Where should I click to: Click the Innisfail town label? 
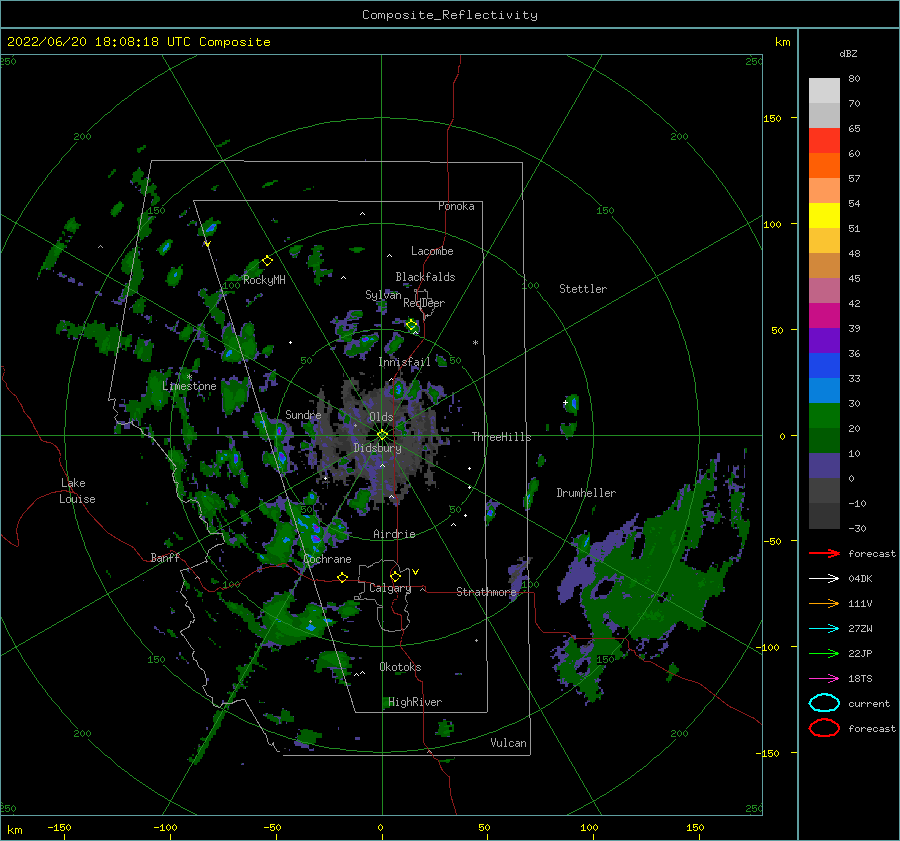tap(404, 362)
